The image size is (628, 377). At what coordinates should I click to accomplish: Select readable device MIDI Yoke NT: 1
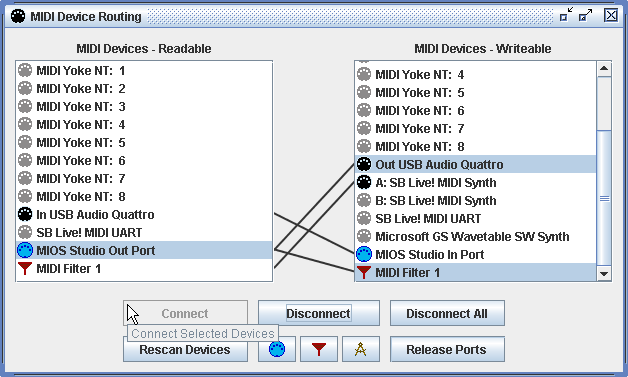point(144,71)
